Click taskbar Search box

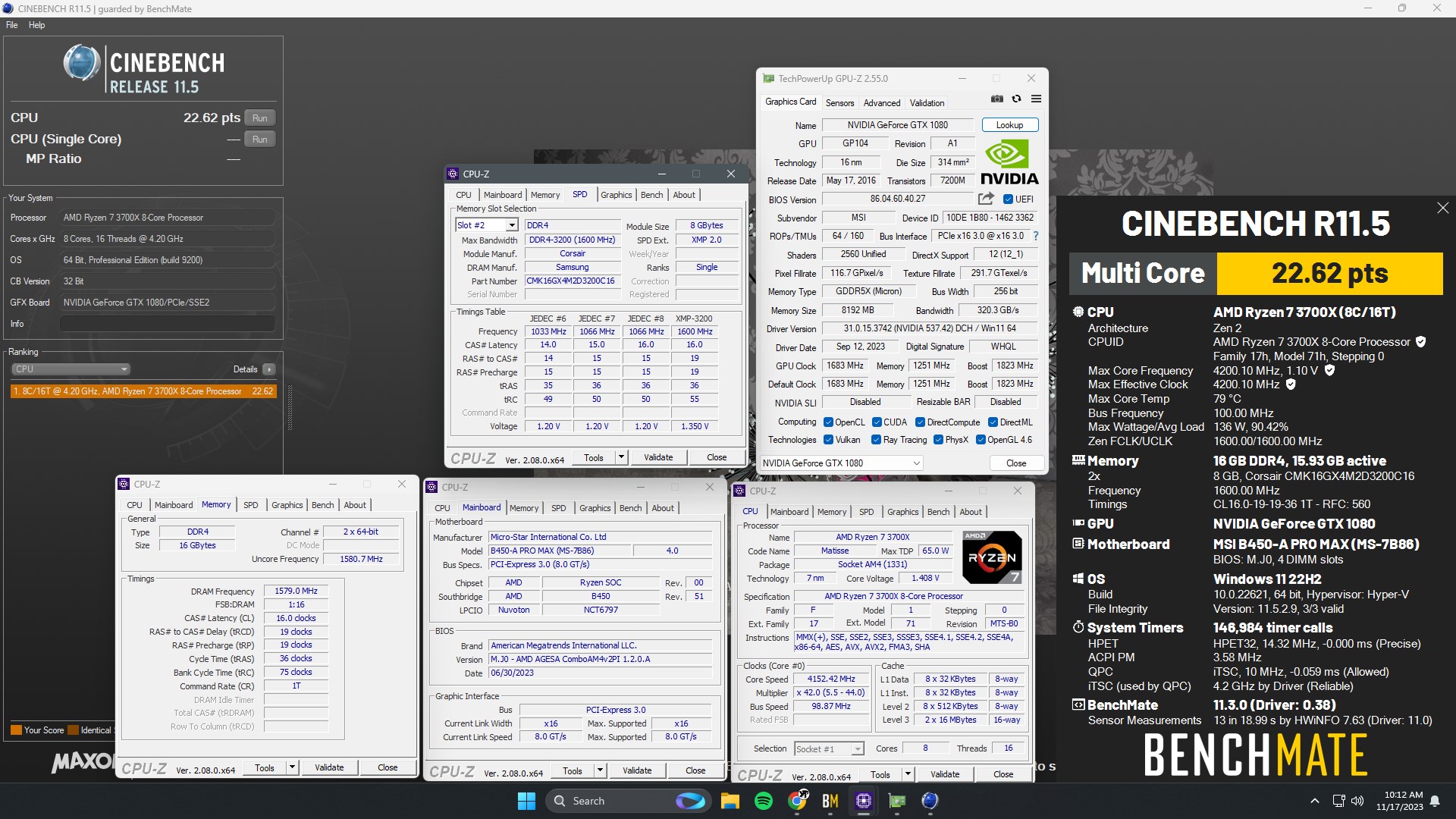629,801
